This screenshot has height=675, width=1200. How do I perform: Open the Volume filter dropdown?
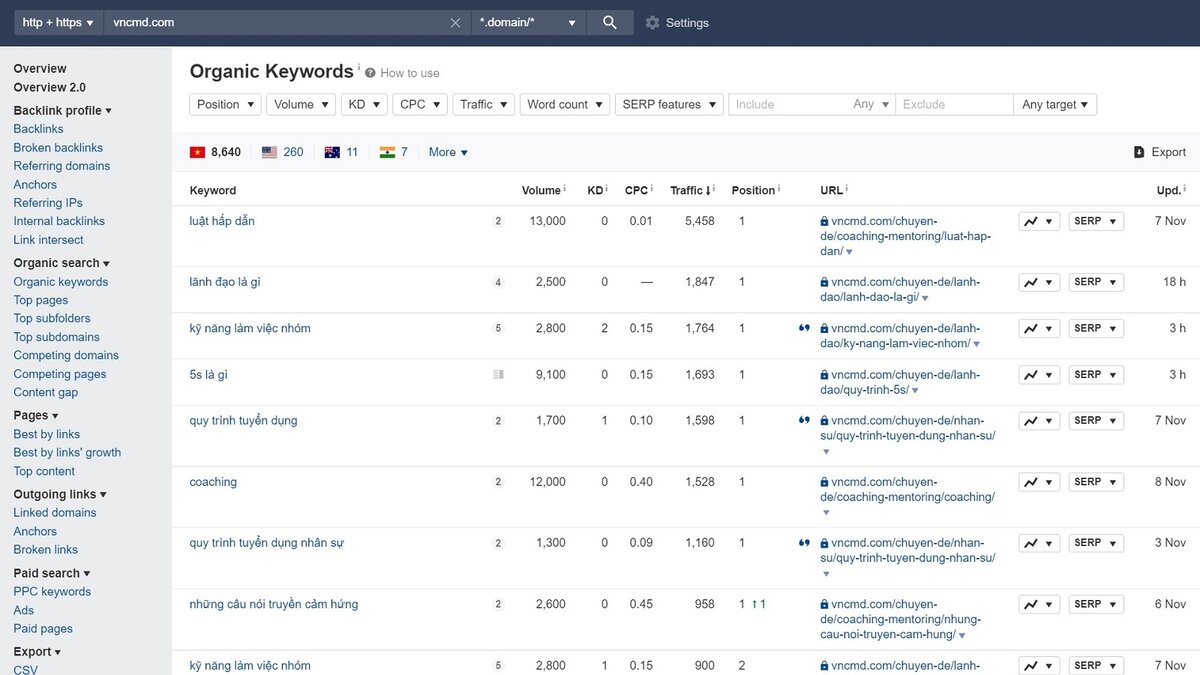tap(302, 104)
